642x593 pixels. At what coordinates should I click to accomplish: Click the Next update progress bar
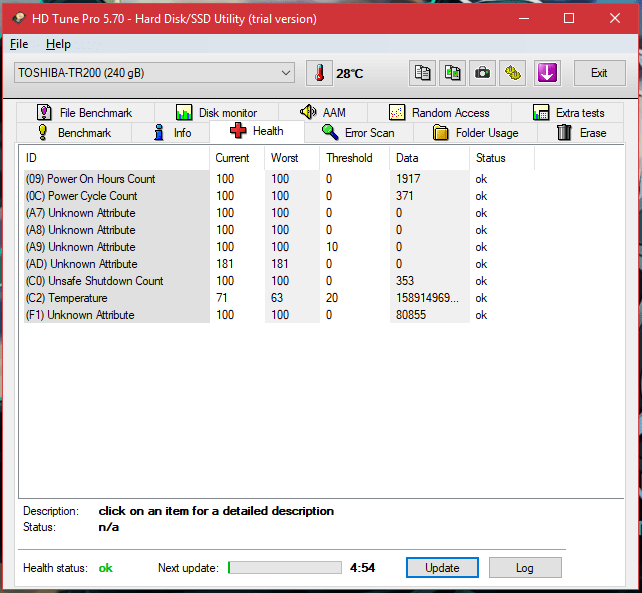285,568
